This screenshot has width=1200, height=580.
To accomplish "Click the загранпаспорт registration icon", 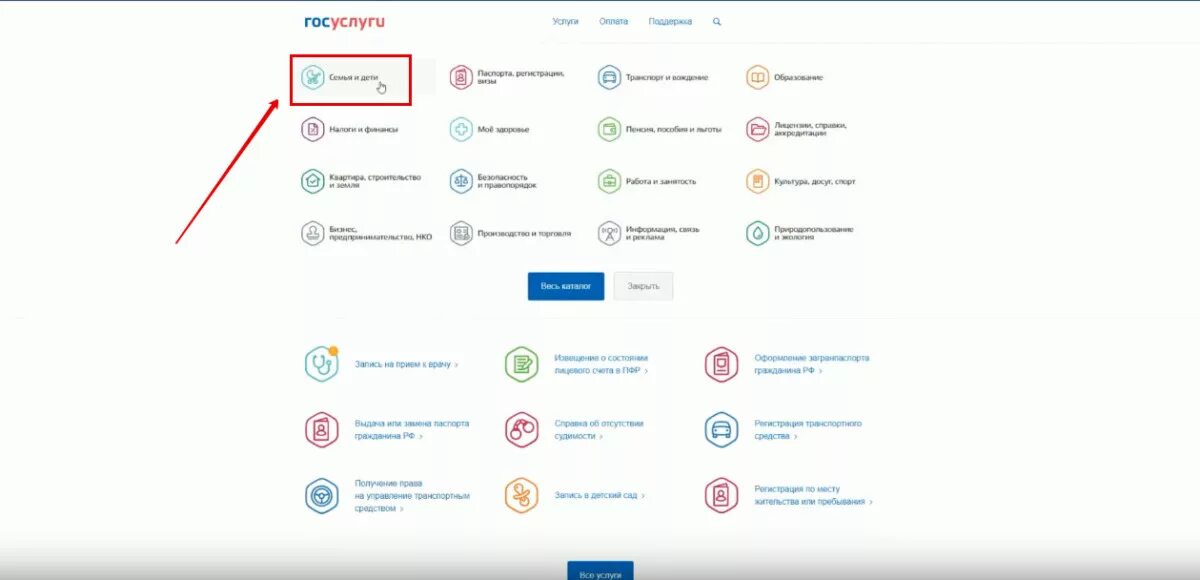I will 721,364.
